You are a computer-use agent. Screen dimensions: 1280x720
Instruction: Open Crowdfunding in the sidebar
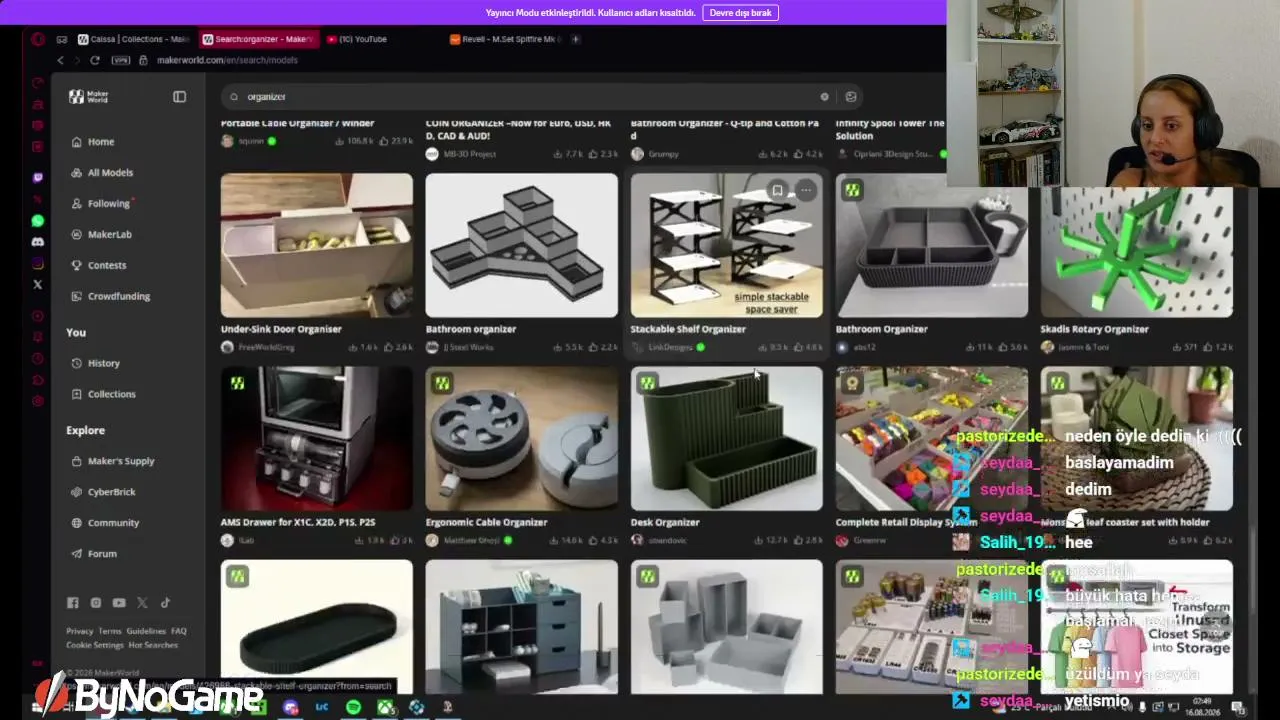[119, 297]
